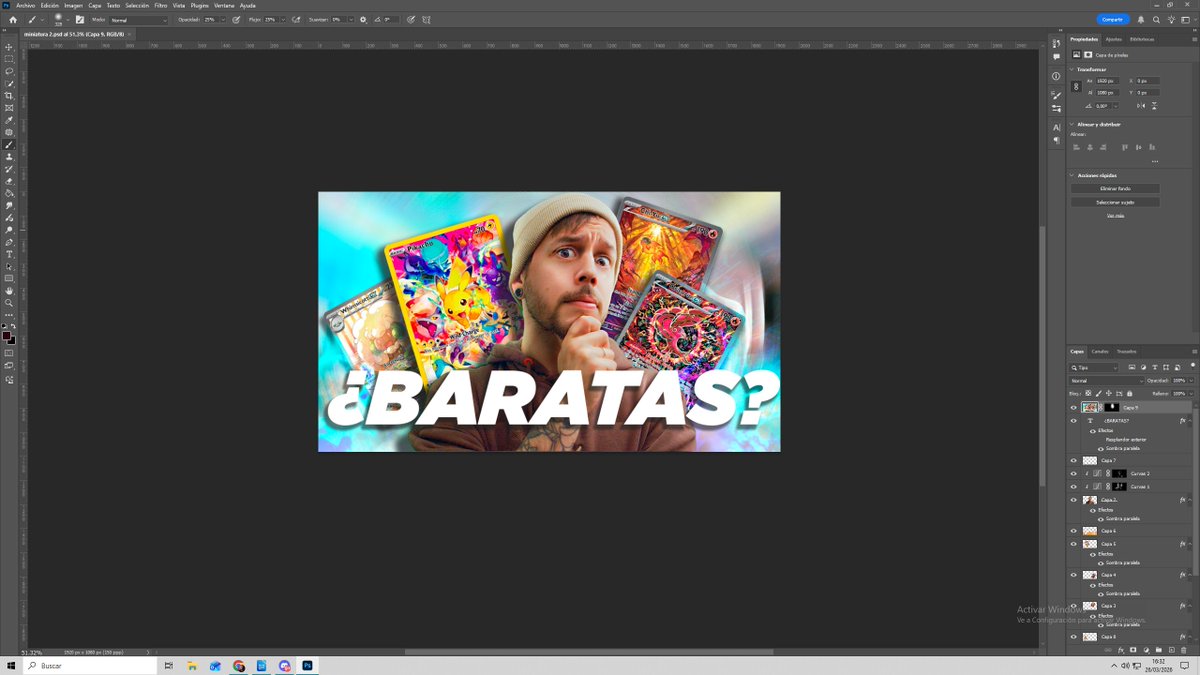The height and width of the screenshot is (675, 1200).
Task: Toggle visibility of Capa 8
Action: (x=1073, y=636)
